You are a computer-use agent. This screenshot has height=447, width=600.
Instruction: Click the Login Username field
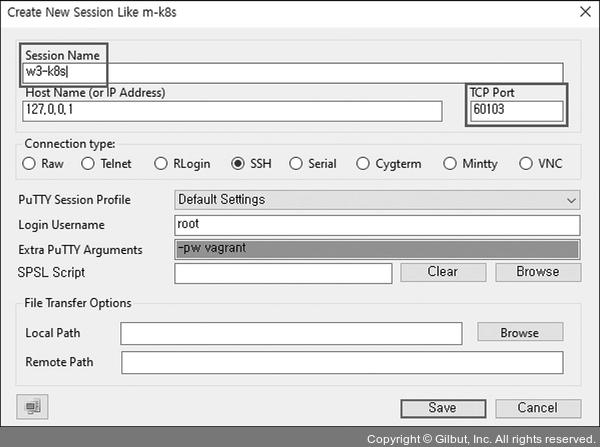coord(377,225)
